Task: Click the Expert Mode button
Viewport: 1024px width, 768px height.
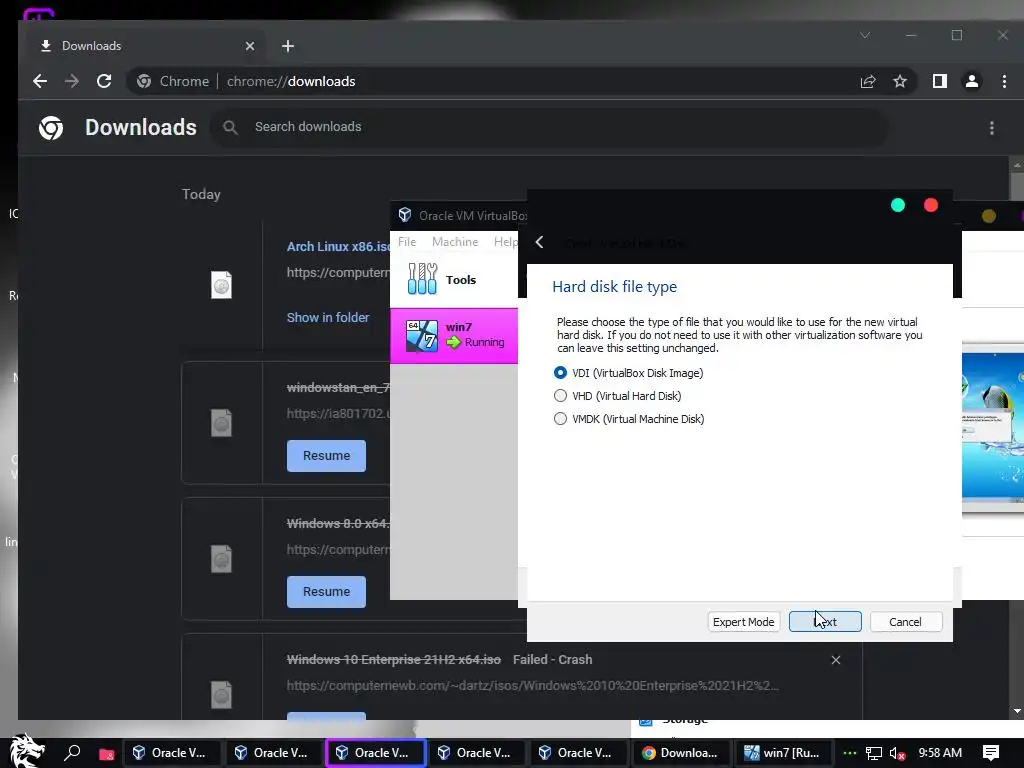Action: click(743, 622)
